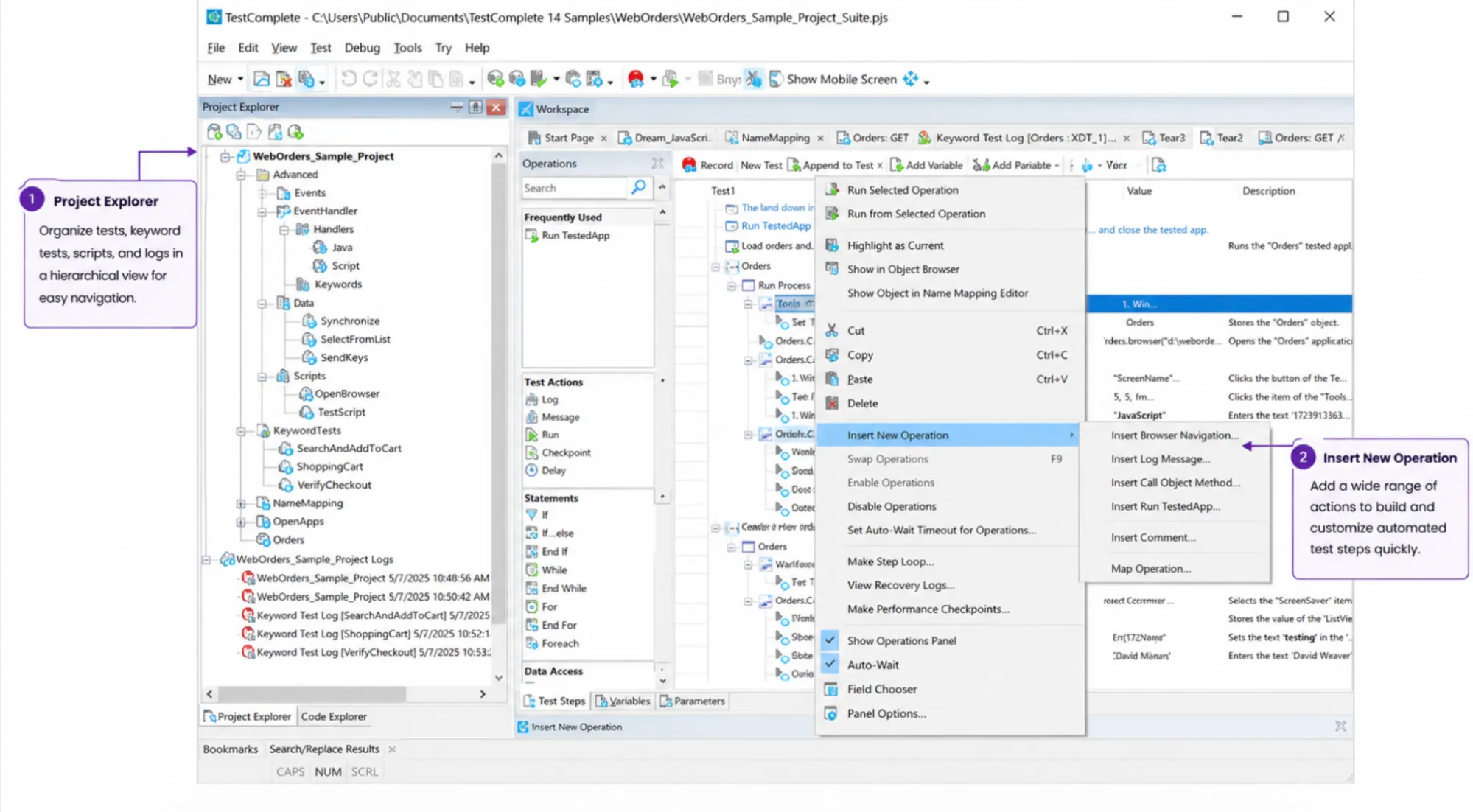Switch to the Code Explorer tab
The image size is (1473, 812).
[x=334, y=716]
